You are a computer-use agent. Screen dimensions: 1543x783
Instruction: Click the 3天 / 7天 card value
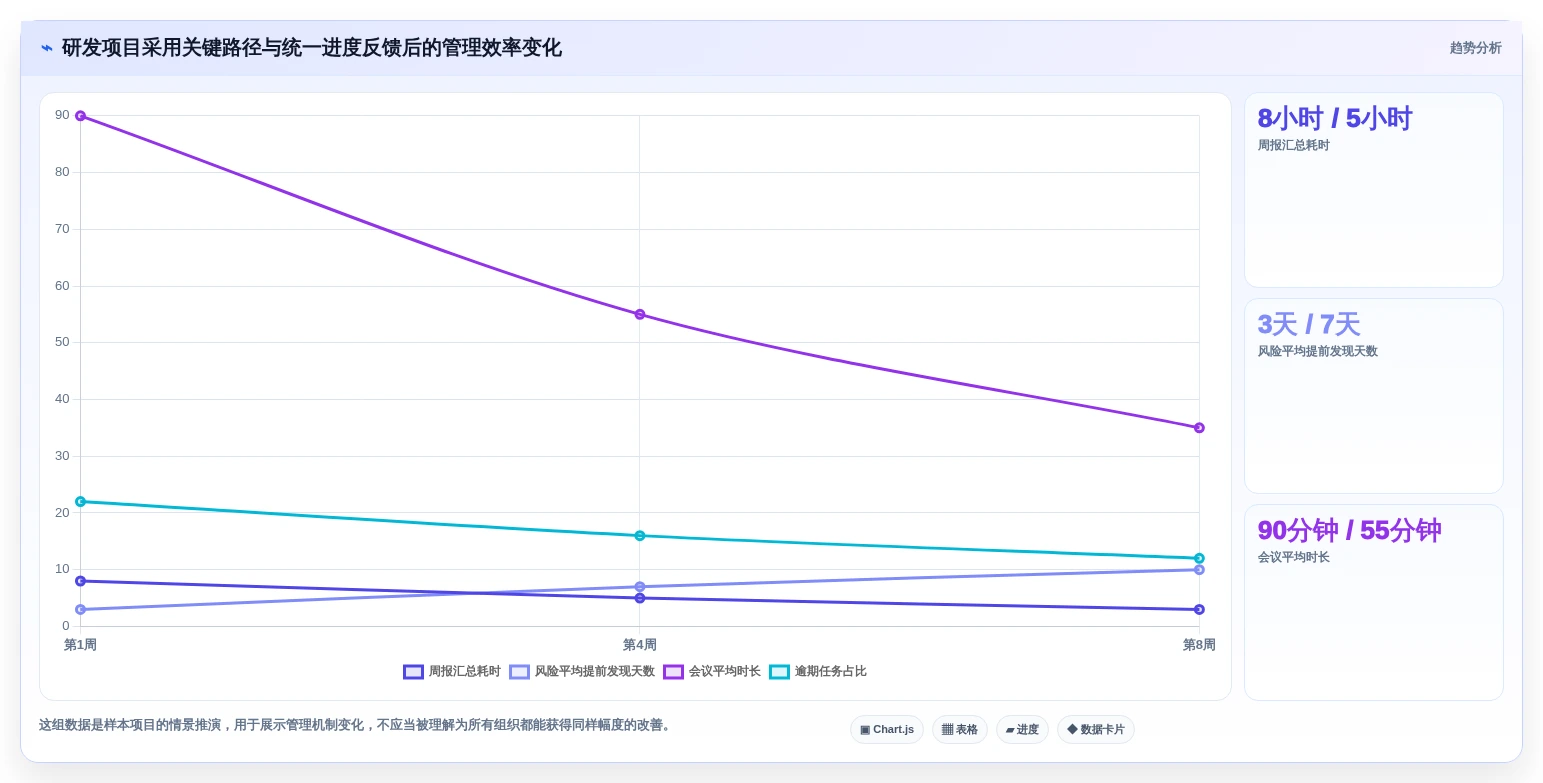1309,325
